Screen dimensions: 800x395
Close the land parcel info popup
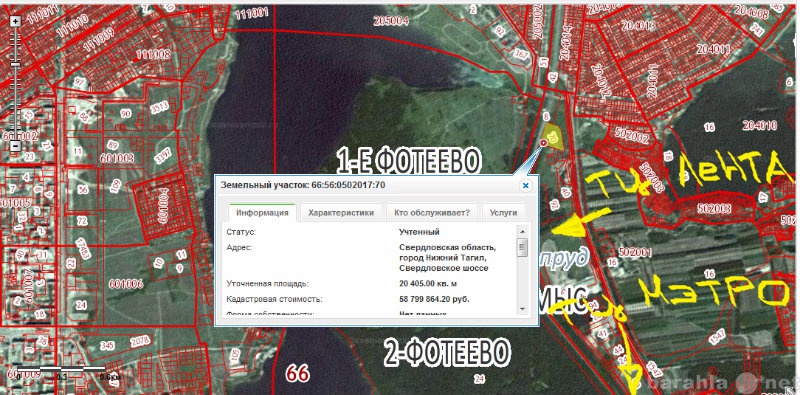(526, 185)
